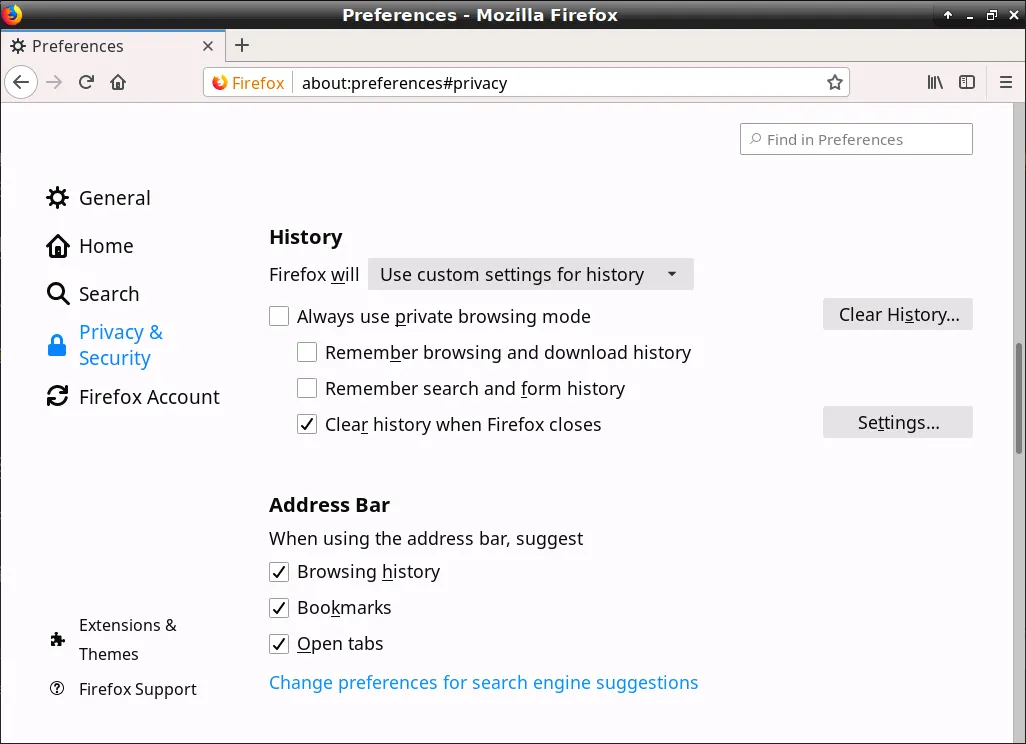This screenshot has width=1026, height=744.
Task: Bookmark this page with the star
Action: click(x=834, y=82)
